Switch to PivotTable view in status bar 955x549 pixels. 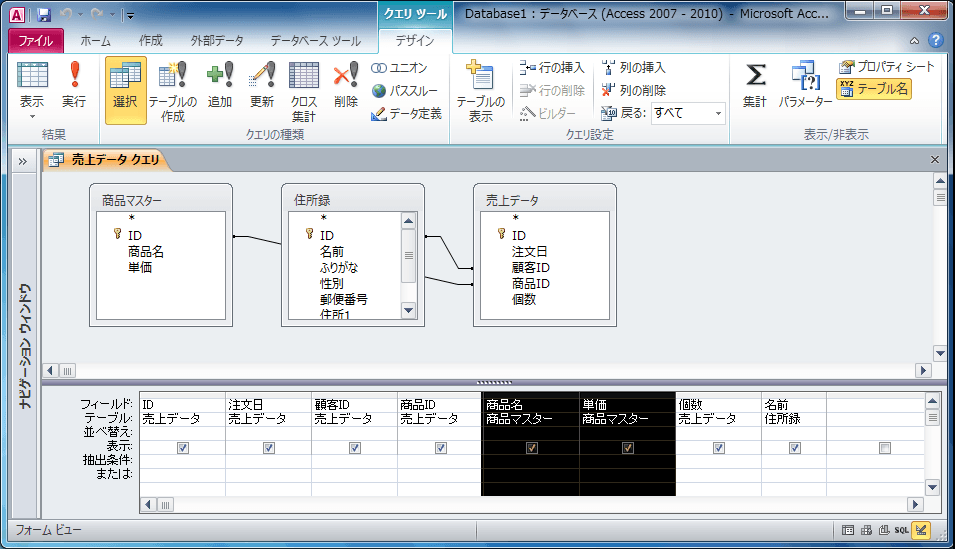[x=866, y=530]
